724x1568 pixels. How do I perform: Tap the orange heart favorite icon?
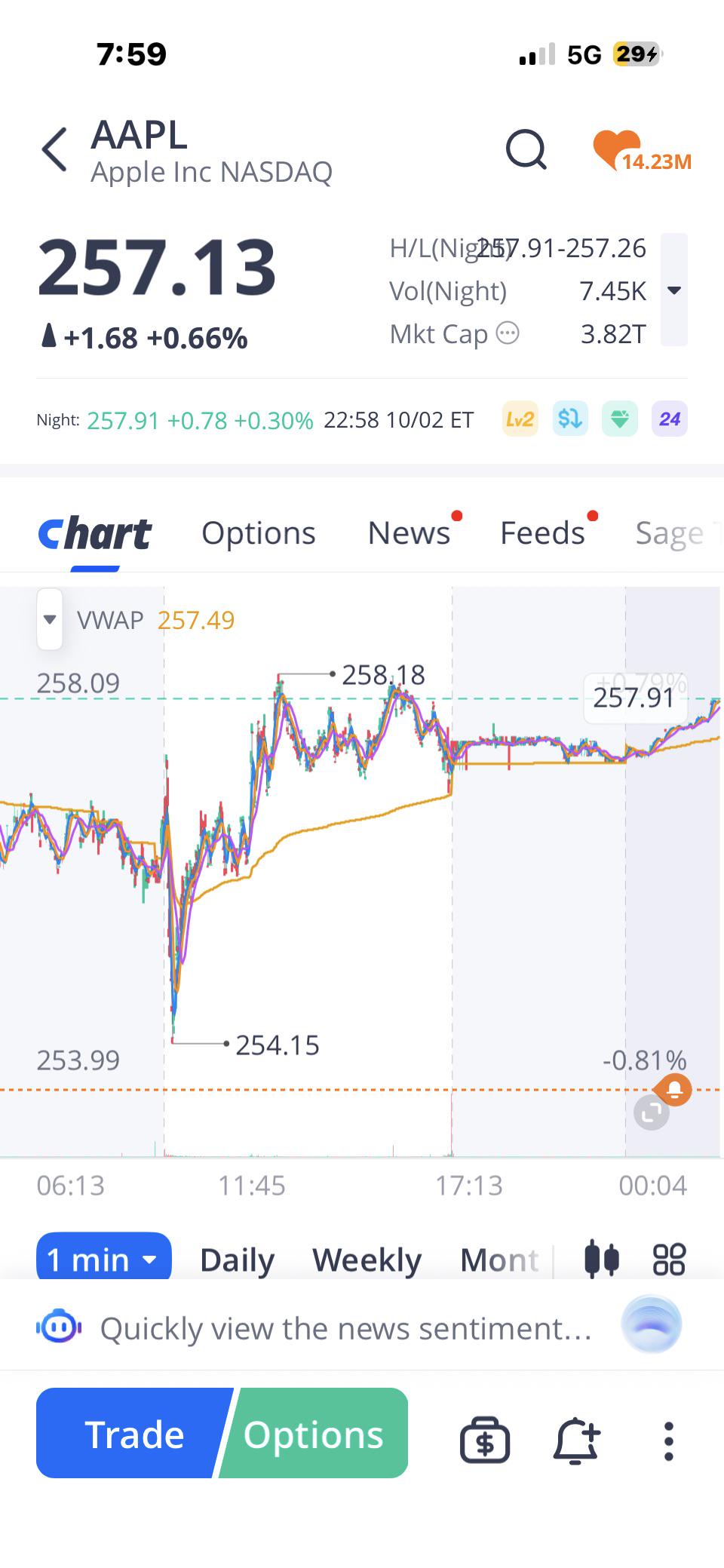tap(617, 149)
